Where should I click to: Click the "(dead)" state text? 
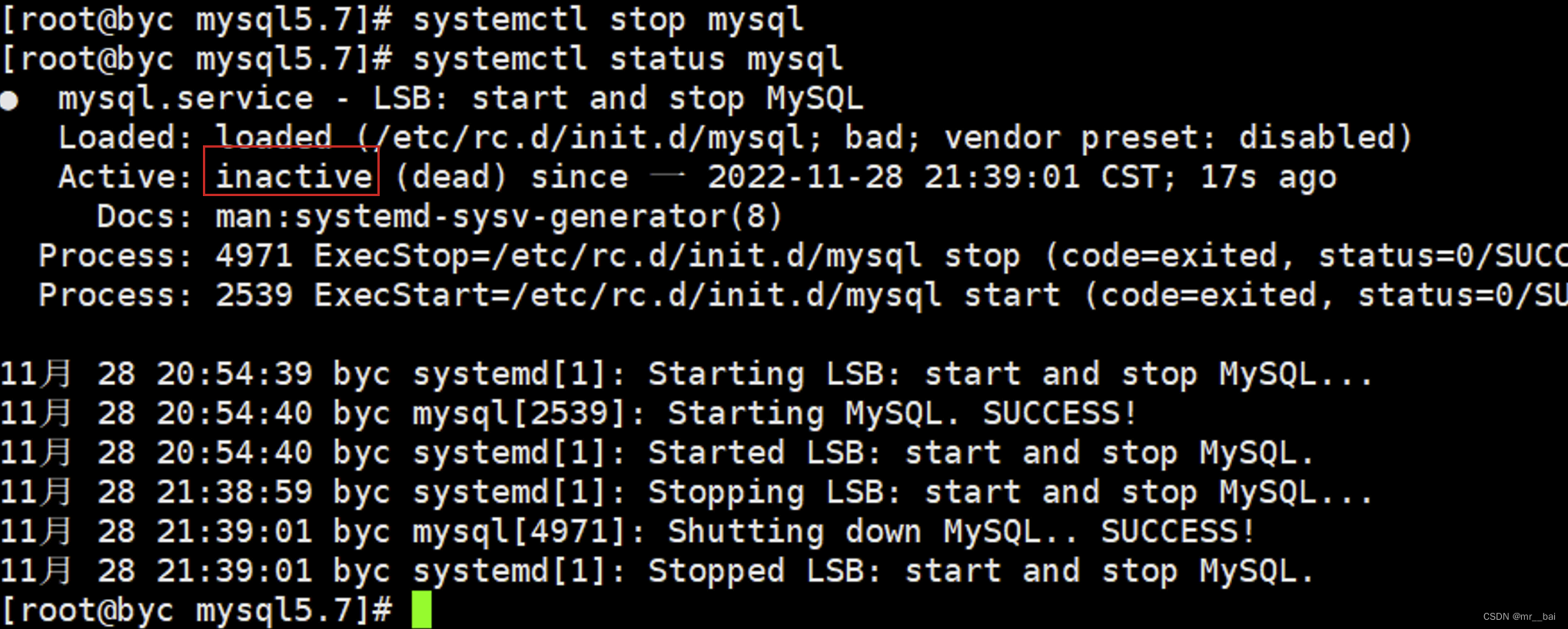pos(451,177)
